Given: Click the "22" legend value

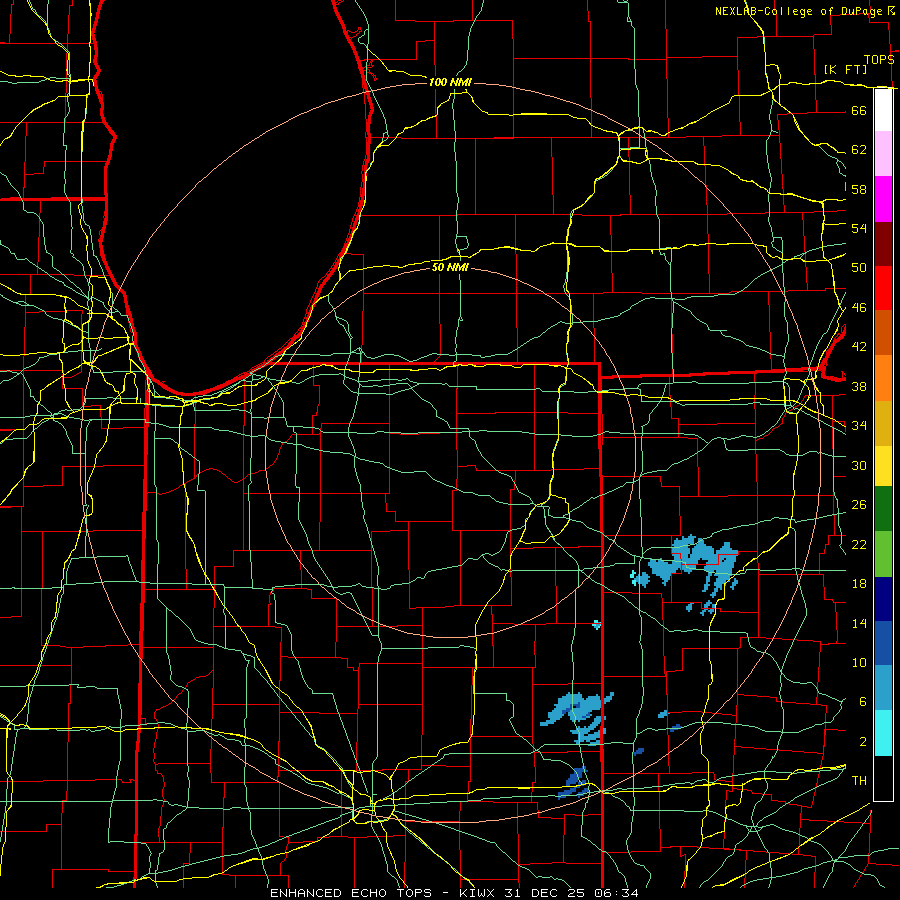Looking at the screenshot, I should 859,545.
